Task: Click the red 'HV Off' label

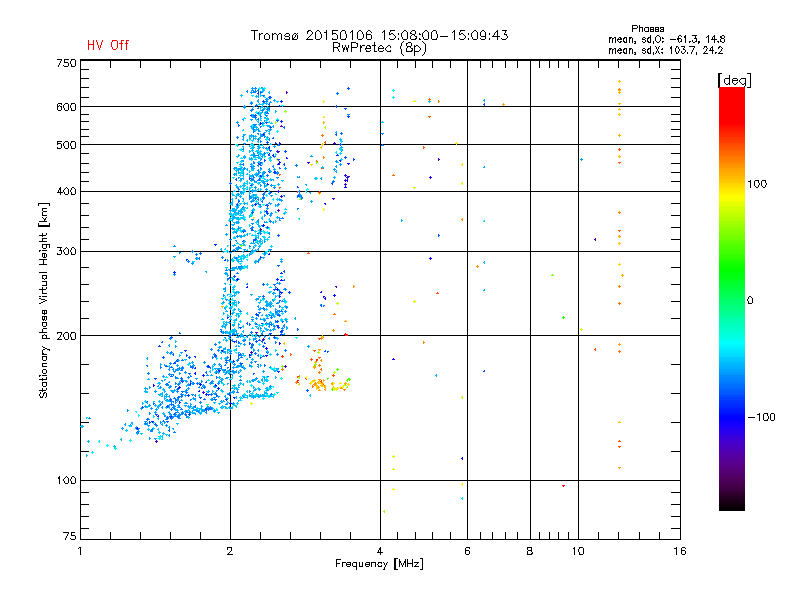Action: [108, 45]
